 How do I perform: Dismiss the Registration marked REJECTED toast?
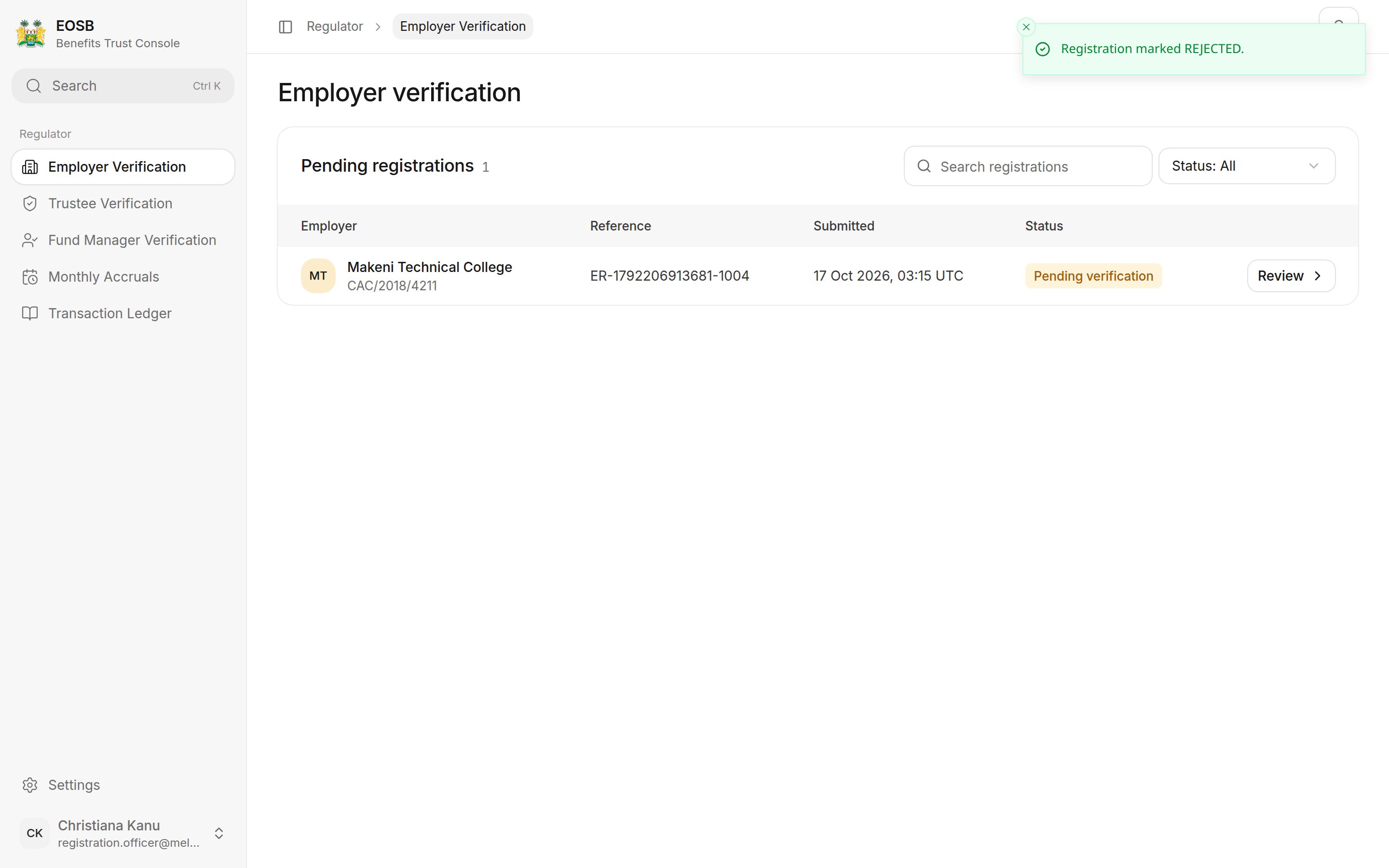point(1026,27)
